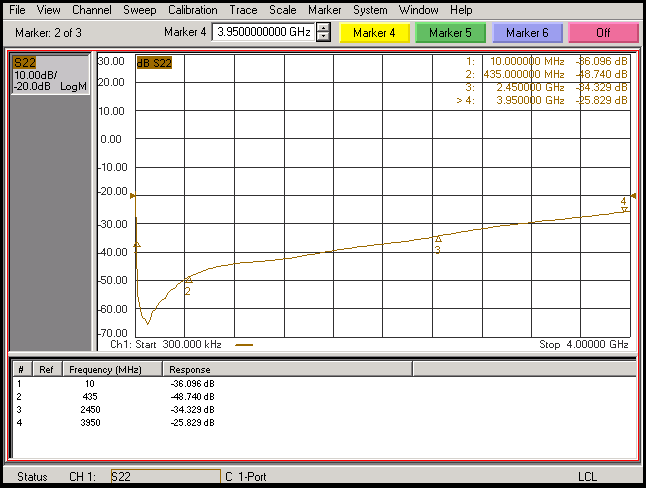Click the Stop 4.00000 GHz label
The image size is (646, 488).
click(584, 344)
